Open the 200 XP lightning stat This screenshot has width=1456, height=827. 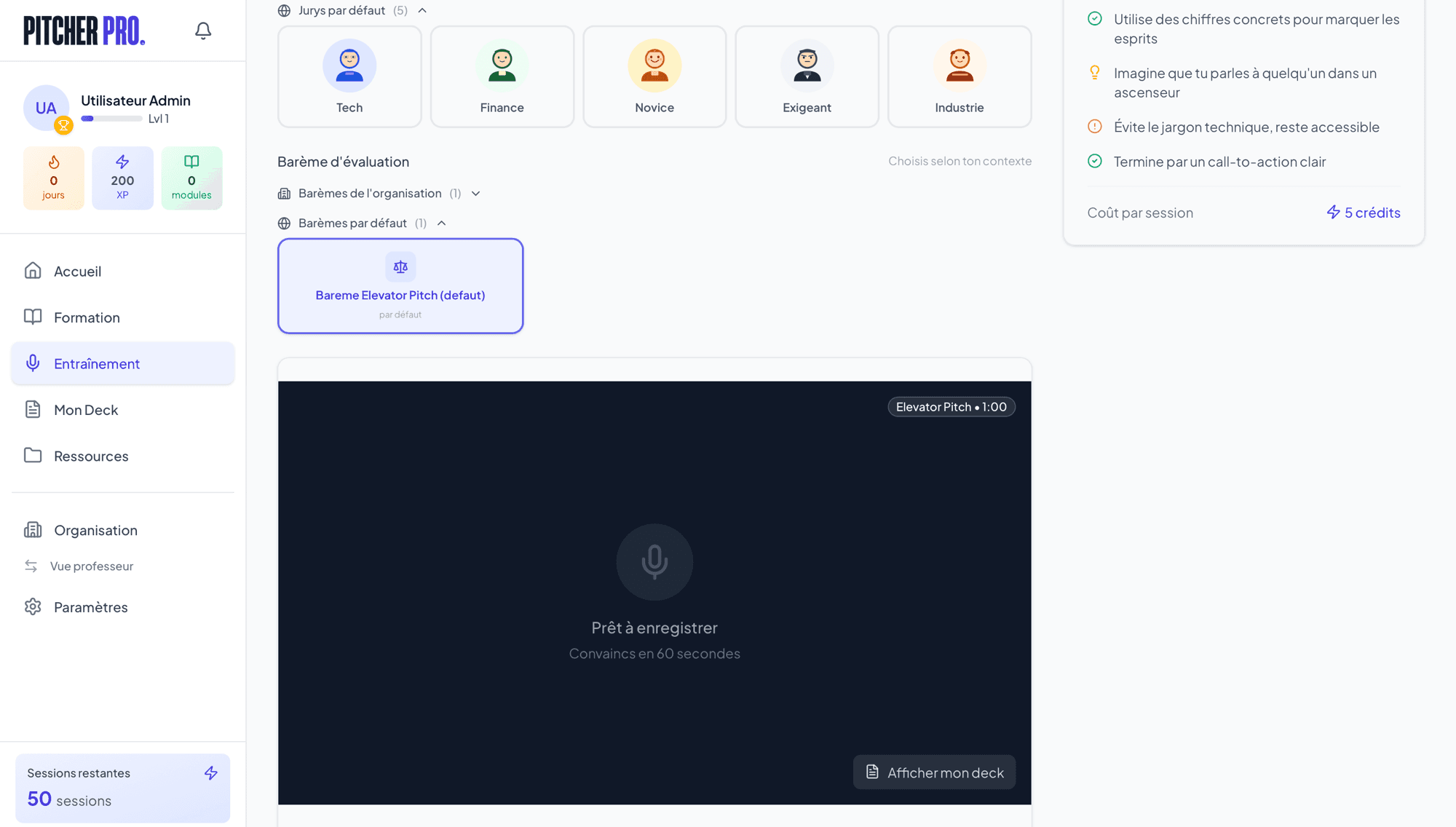coord(122,178)
